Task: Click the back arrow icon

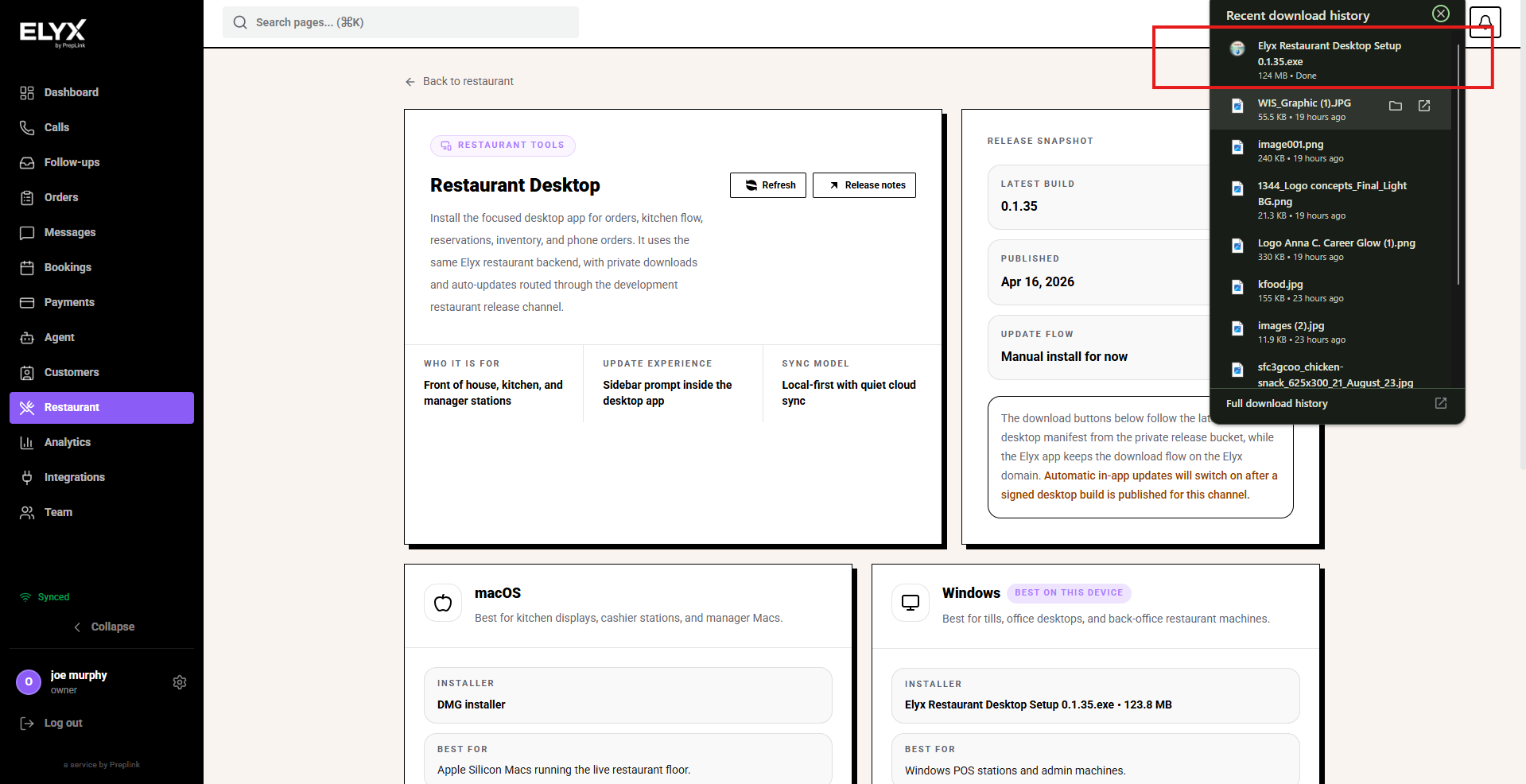Action: coord(410,82)
